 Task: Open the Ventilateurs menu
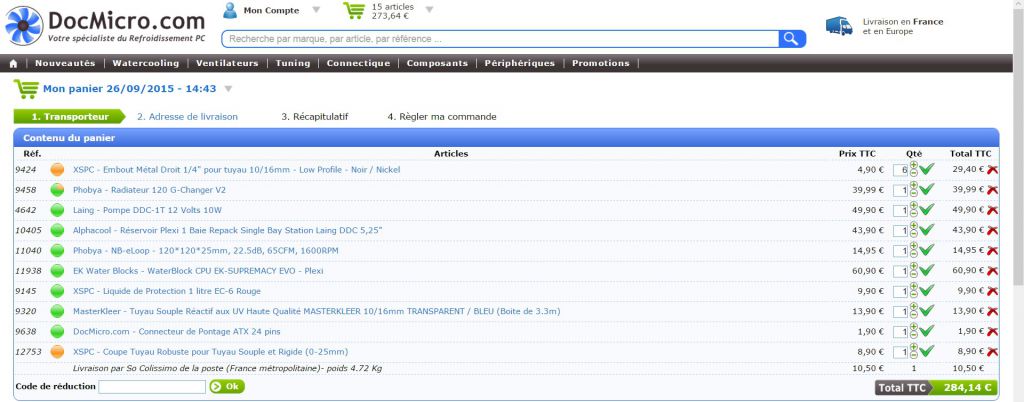coord(227,63)
